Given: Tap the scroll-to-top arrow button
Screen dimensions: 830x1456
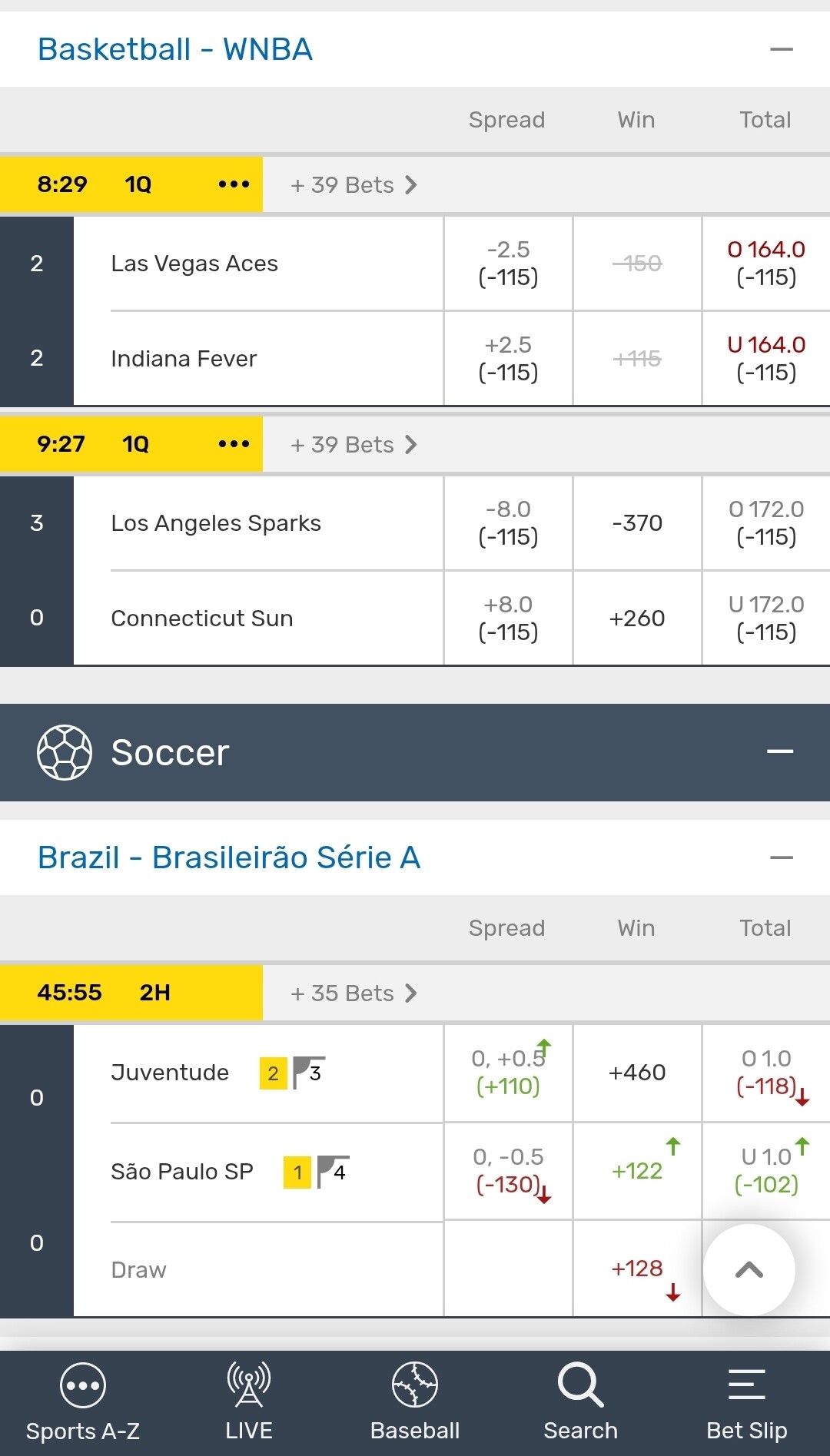Looking at the screenshot, I should (x=749, y=1269).
